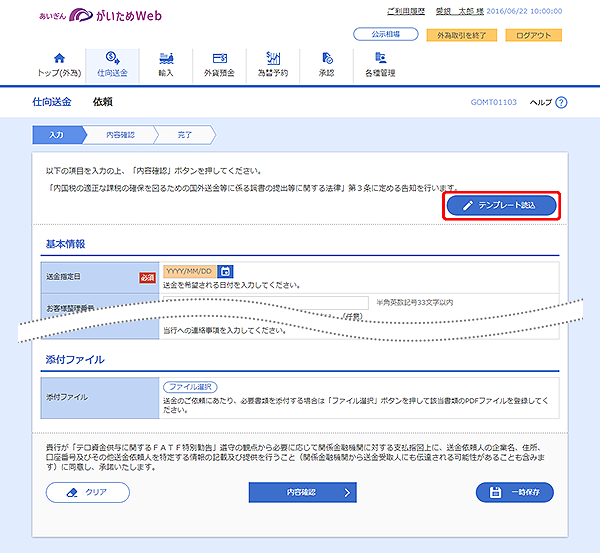Click the 基本情報 section heading
Viewport: 600px width, 553px height.
[x=65, y=244]
